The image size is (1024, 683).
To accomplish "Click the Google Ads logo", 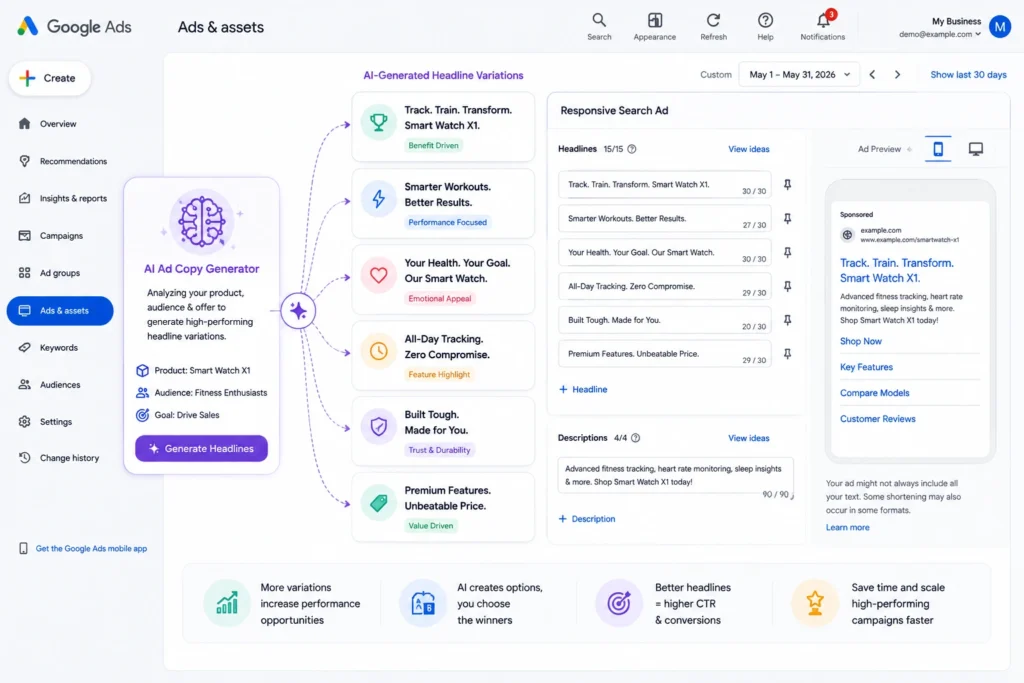I will [x=74, y=27].
